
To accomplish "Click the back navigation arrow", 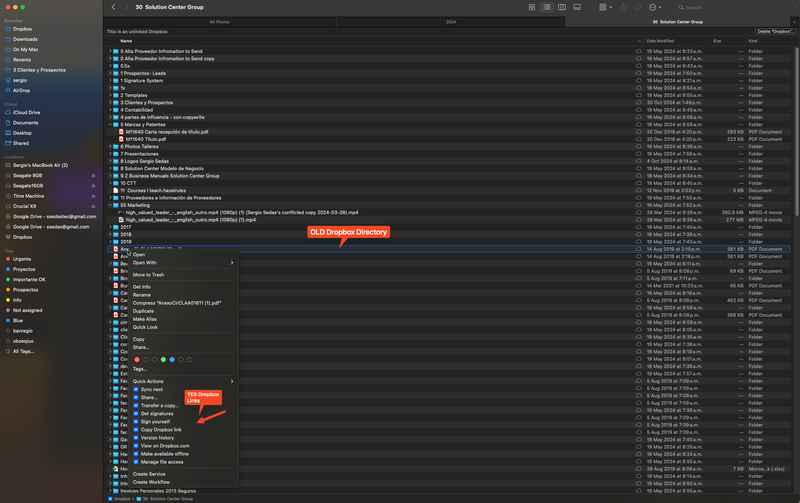I will click(113, 7).
